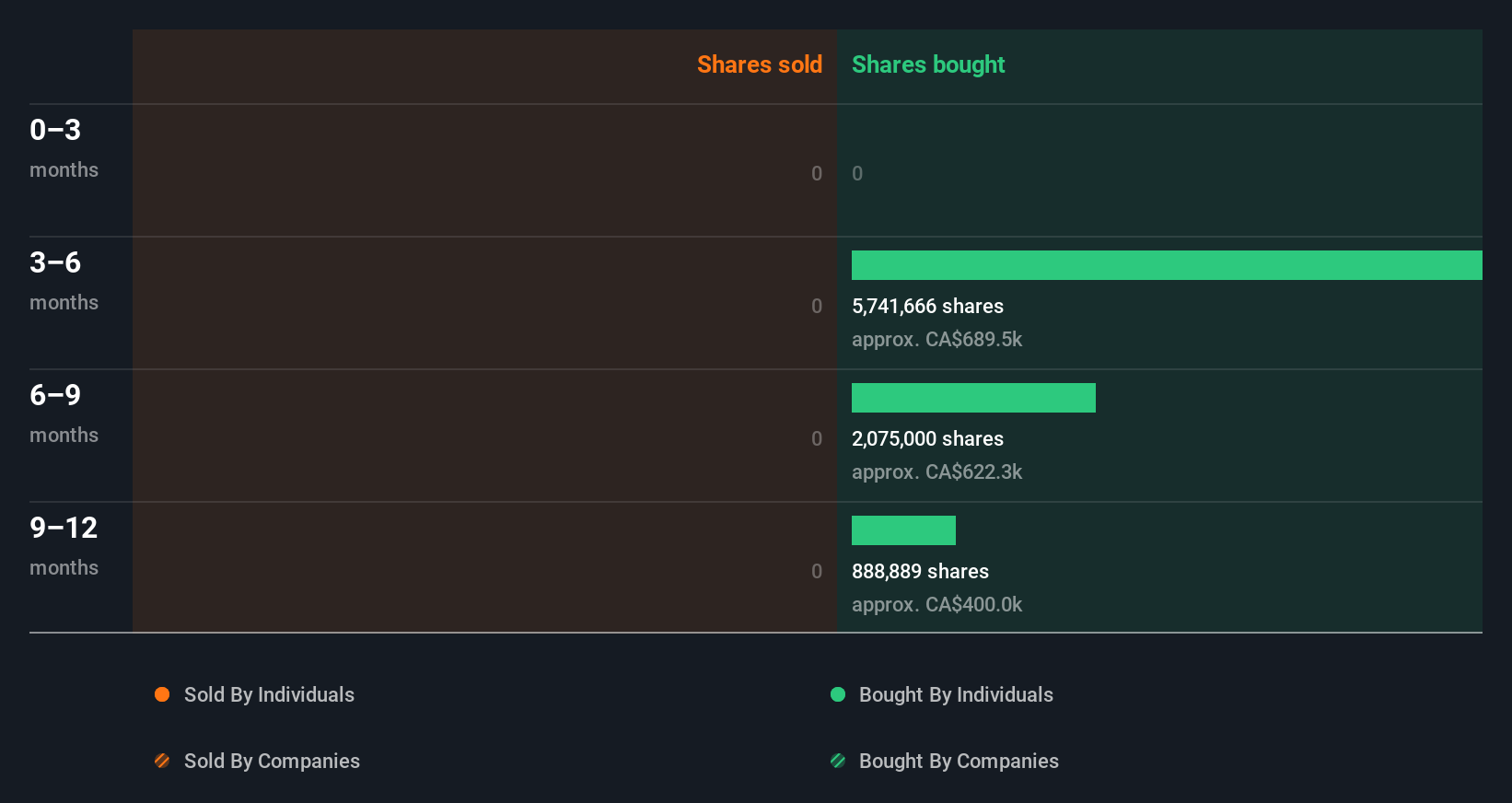Select the 9–12 months green bar
1512x803 pixels.
pyautogui.click(x=903, y=530)
